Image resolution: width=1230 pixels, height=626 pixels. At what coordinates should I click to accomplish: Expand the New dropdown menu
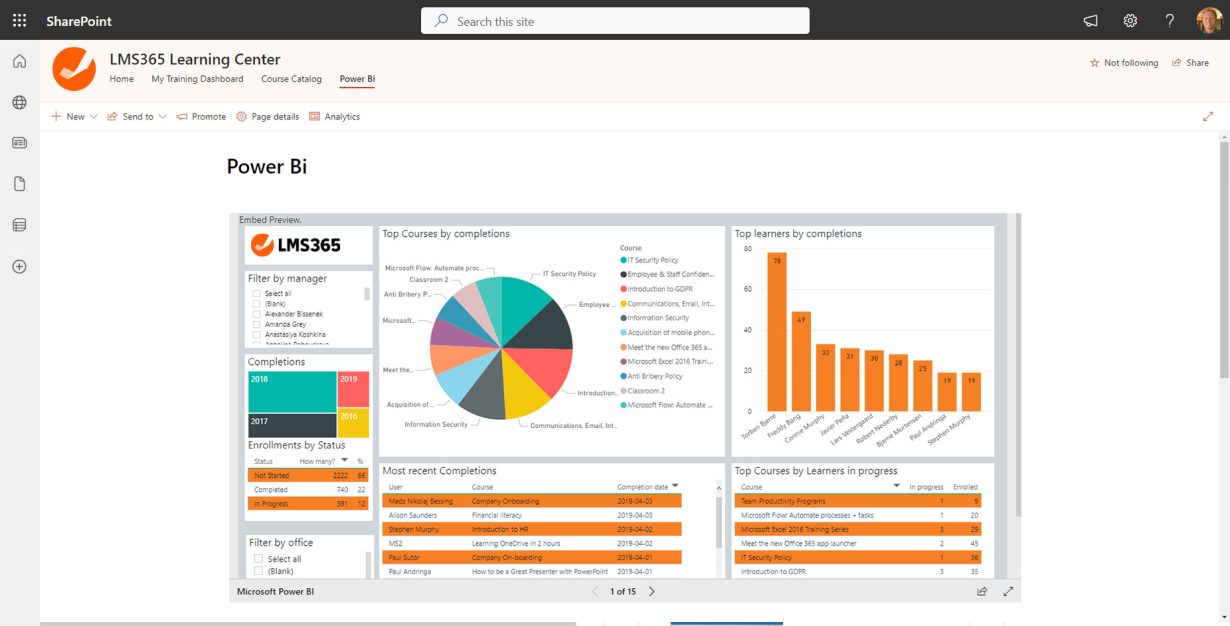click(x=73, y=117)
